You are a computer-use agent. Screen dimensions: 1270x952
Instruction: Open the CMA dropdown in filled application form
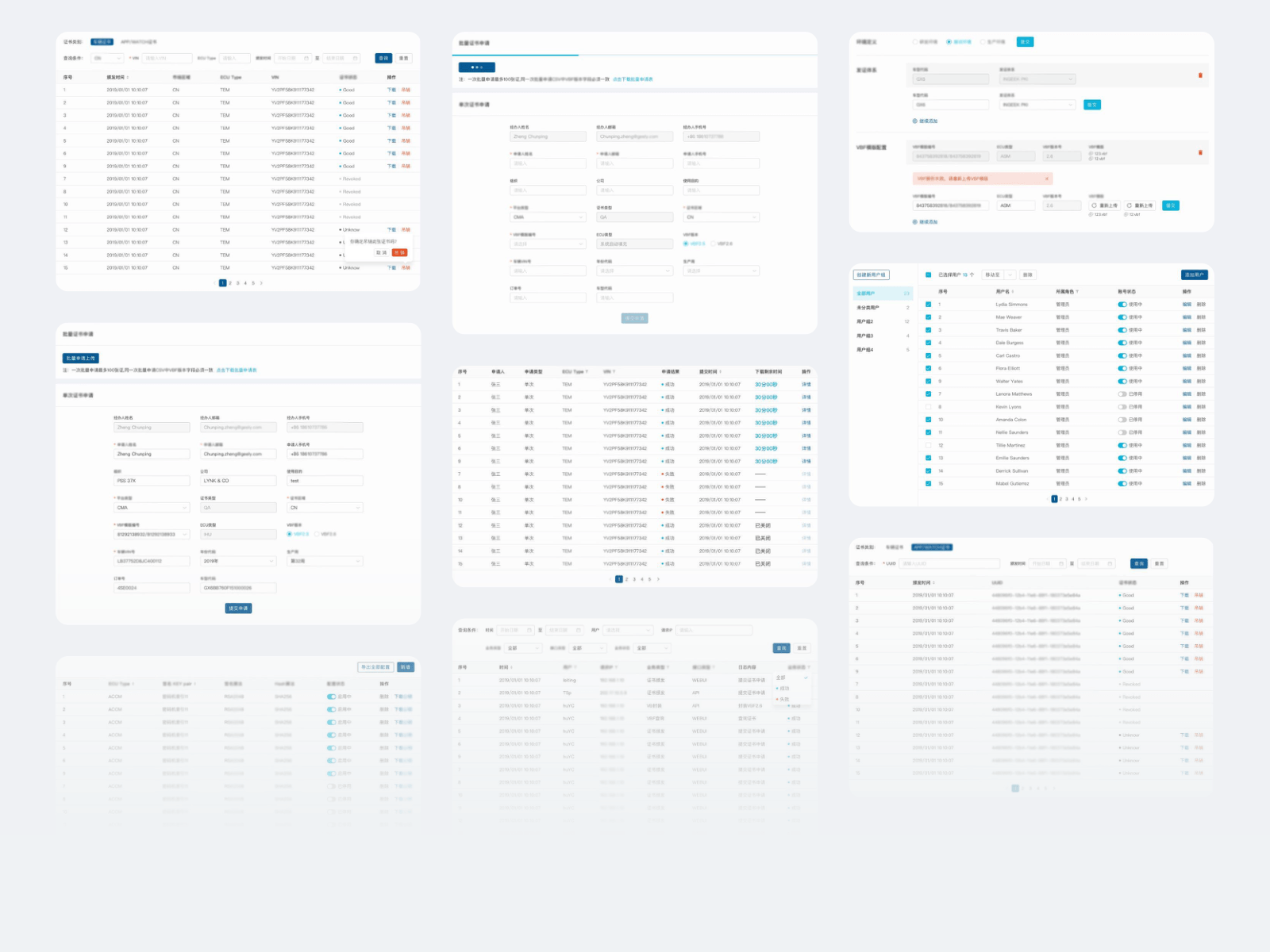(x=152, y=508)
